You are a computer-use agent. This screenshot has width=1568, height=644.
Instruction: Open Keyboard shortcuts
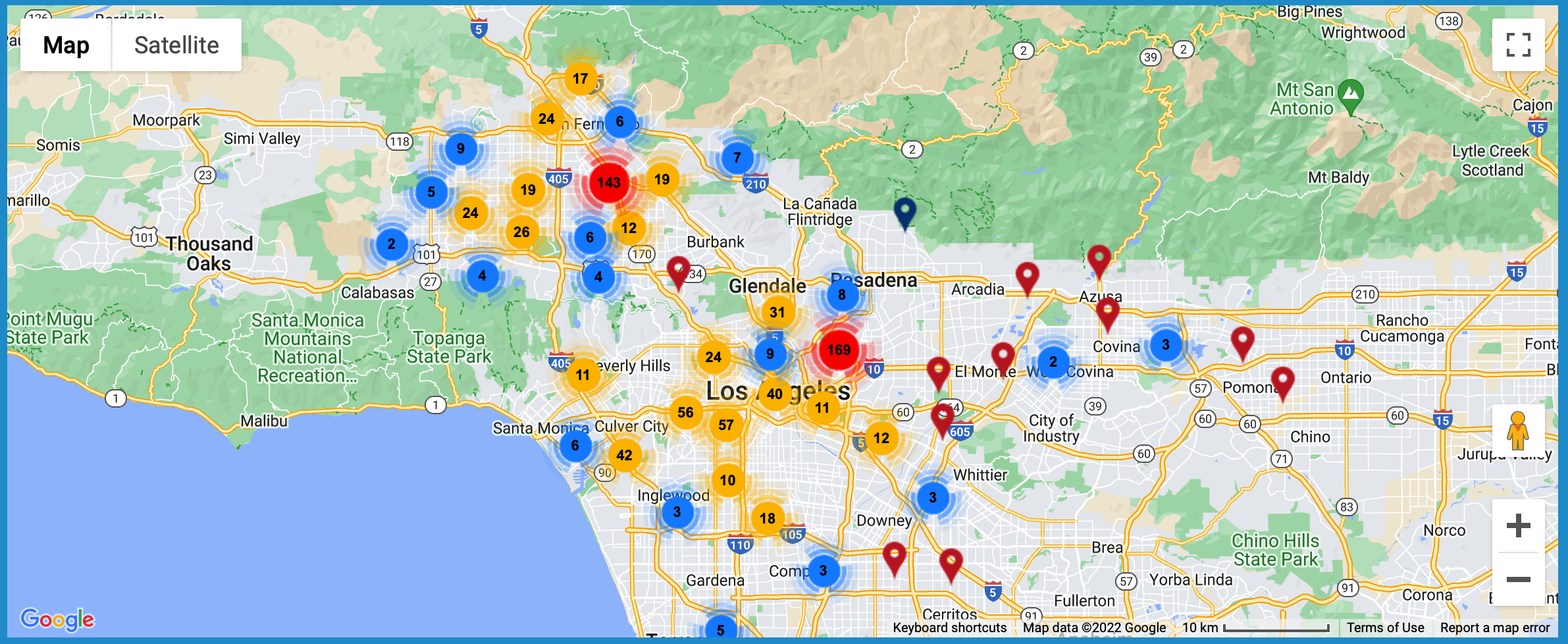coord(949,628)
